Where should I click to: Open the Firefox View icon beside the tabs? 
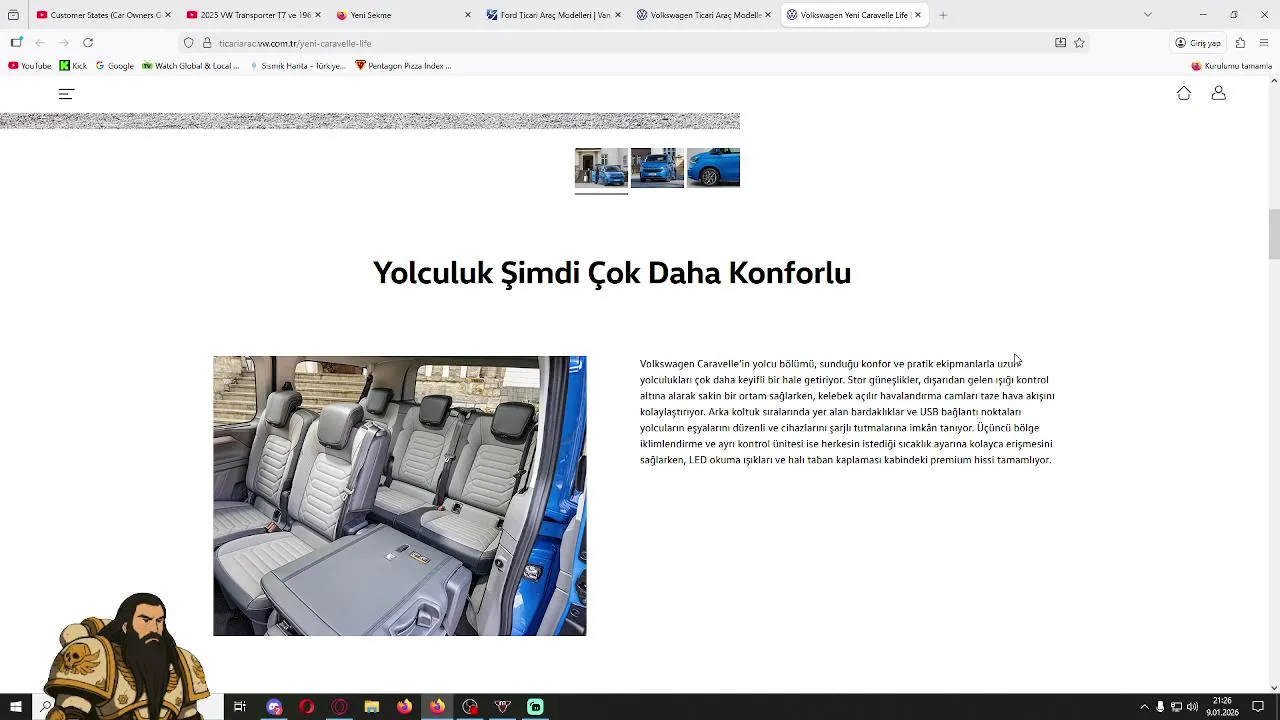pyautogui.click(x=13, y=15)
